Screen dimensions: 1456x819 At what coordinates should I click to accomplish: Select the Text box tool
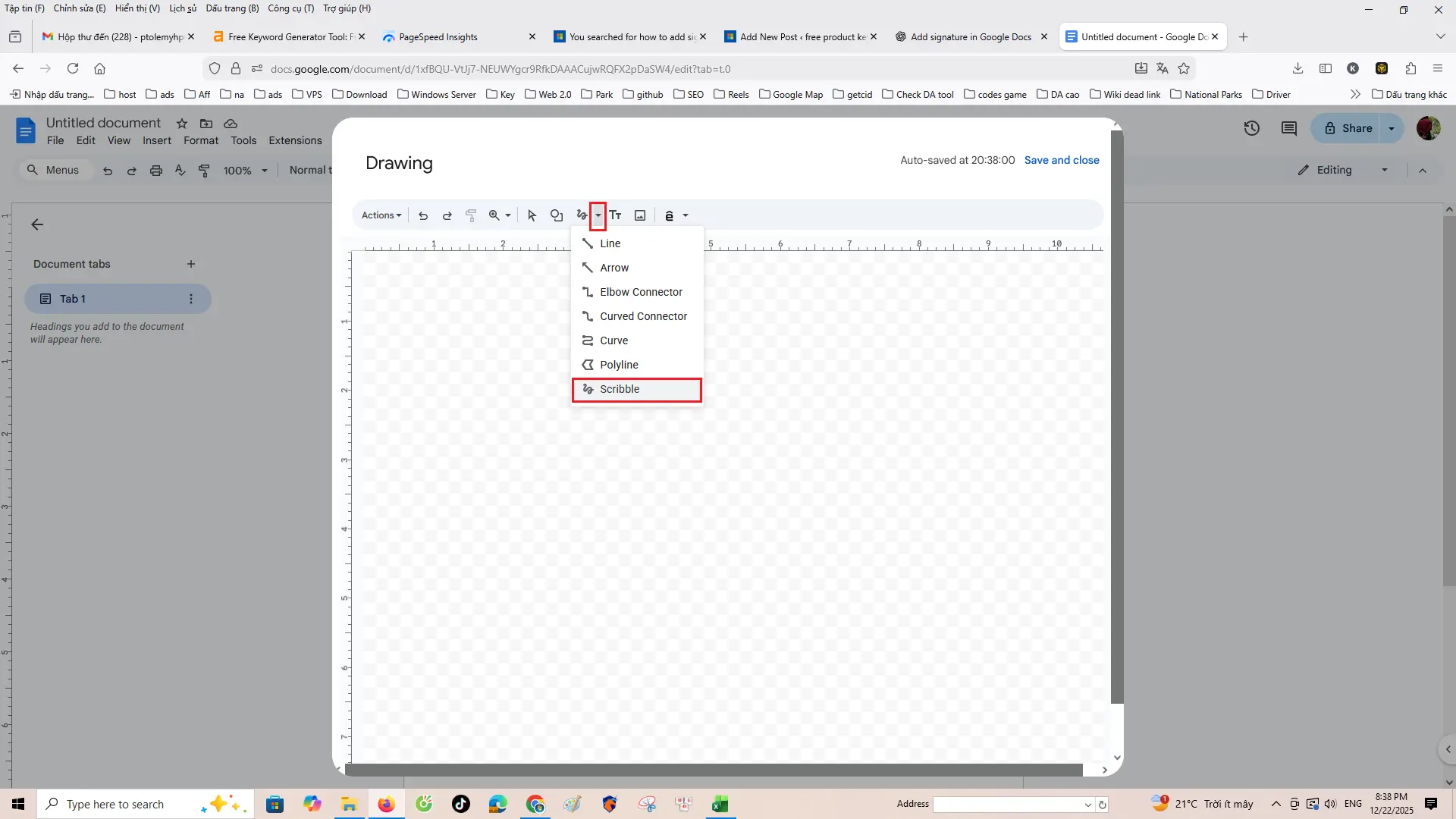coord(615,215)
